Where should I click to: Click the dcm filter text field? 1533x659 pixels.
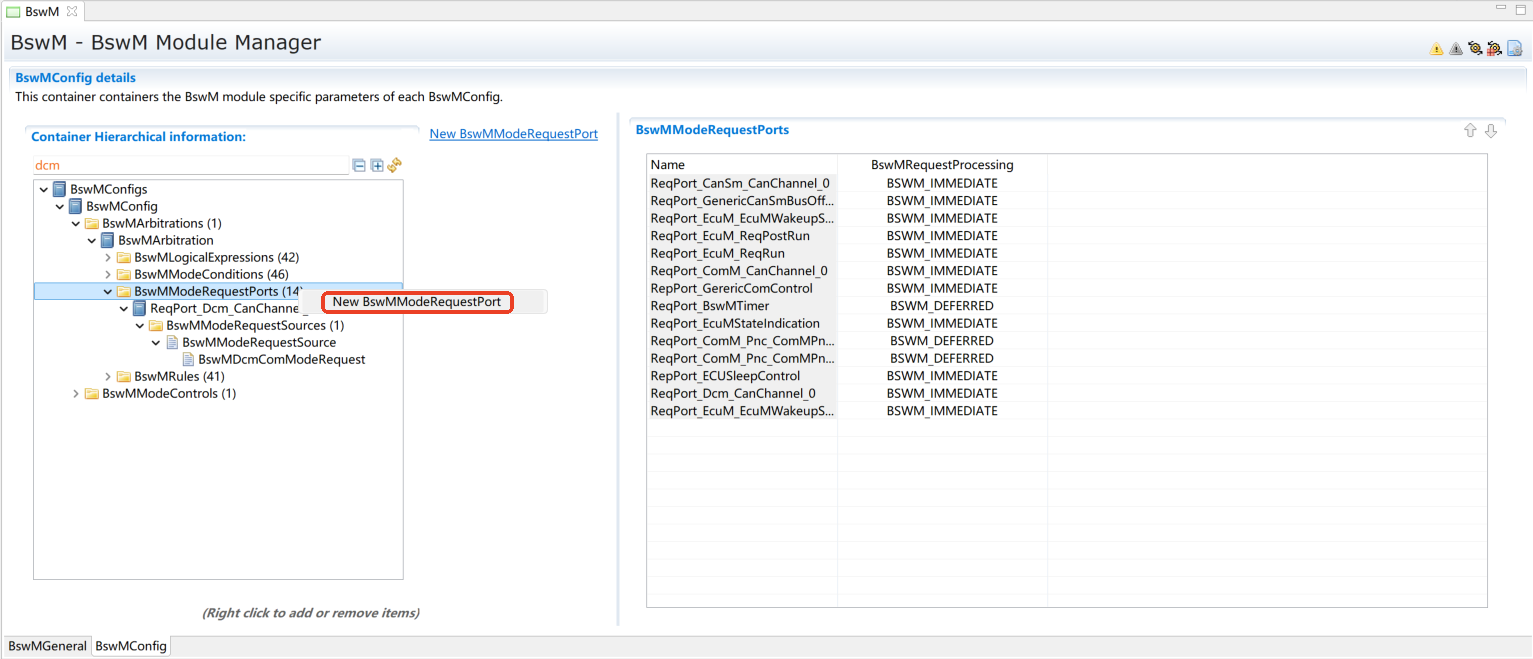click(190, 165)
